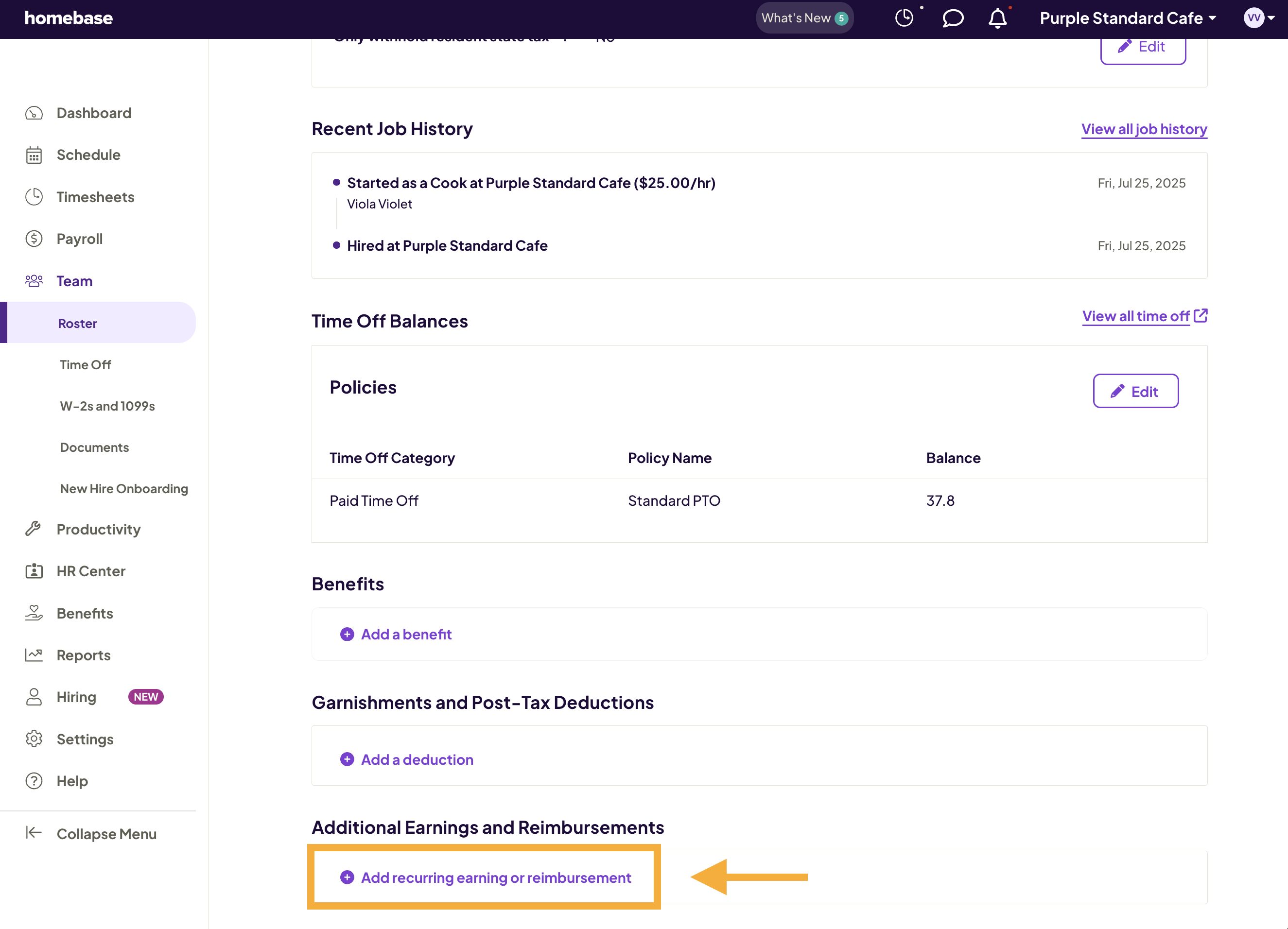Click the Payroll dollar icon
Viewport: 1288px width, 929px height.
click(34, 239)
